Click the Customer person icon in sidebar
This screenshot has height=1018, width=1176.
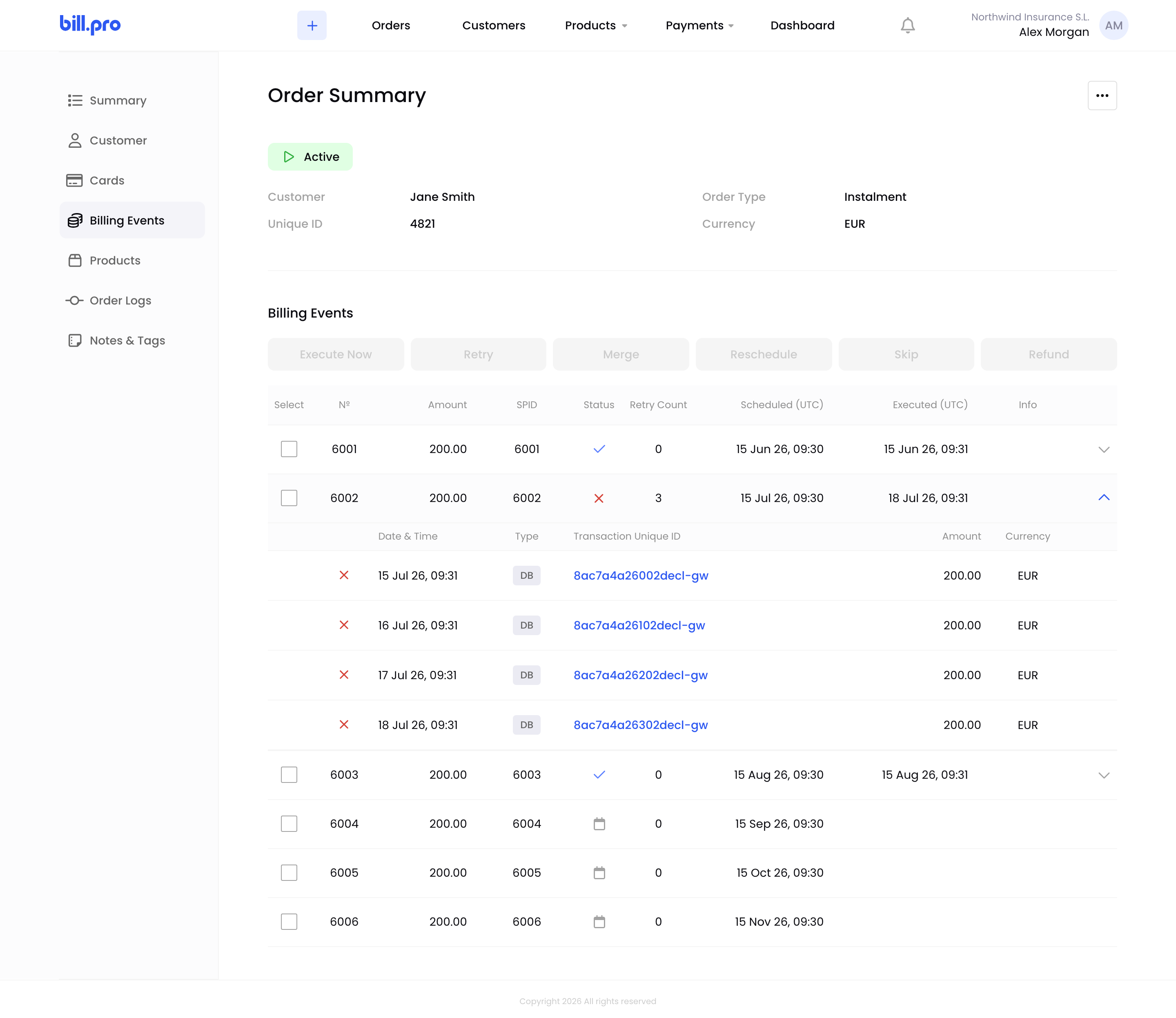coord(75,140)
